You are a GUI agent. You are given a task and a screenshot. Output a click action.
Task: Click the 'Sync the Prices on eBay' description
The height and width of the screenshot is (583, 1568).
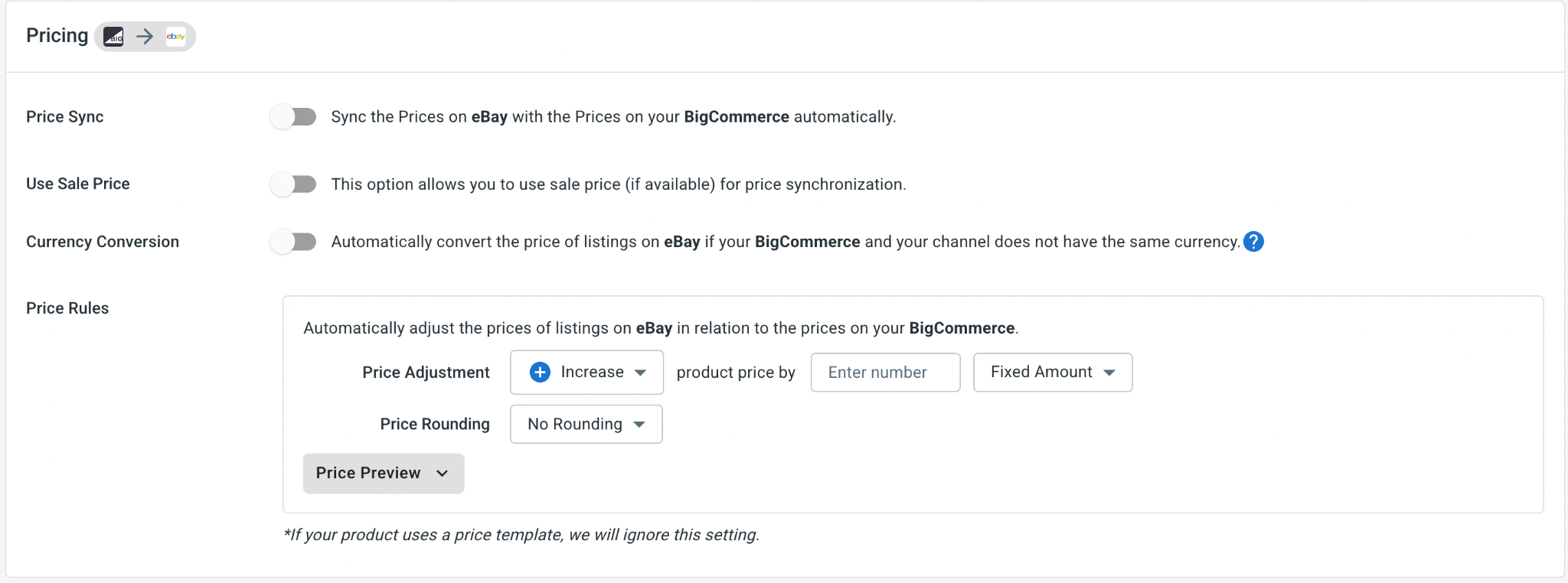click(x=613, y=117)
